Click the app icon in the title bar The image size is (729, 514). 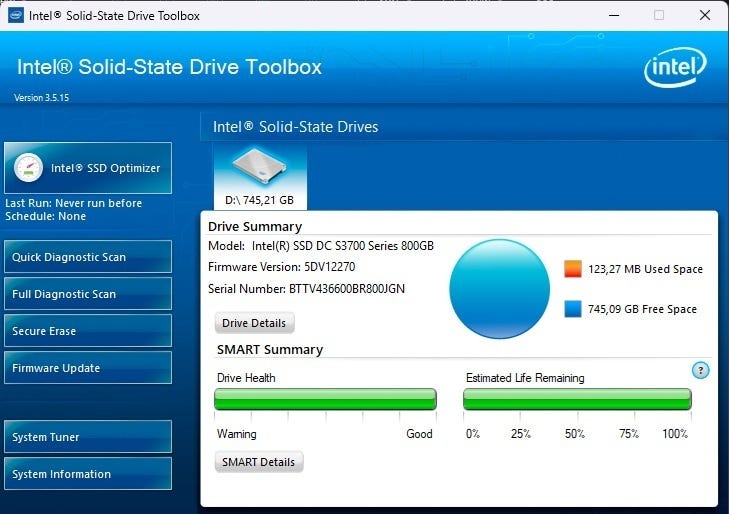point(16,15)
